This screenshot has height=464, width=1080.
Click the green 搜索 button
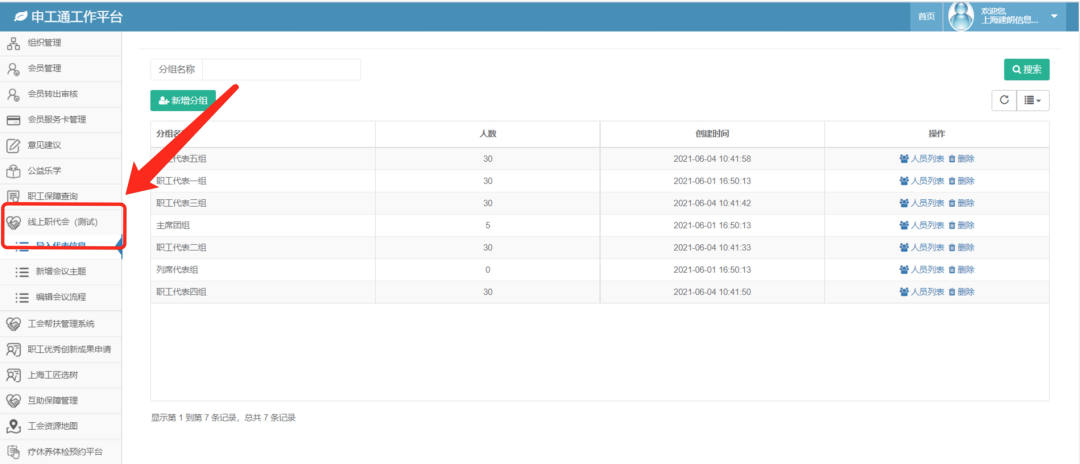click(1027, 69)
